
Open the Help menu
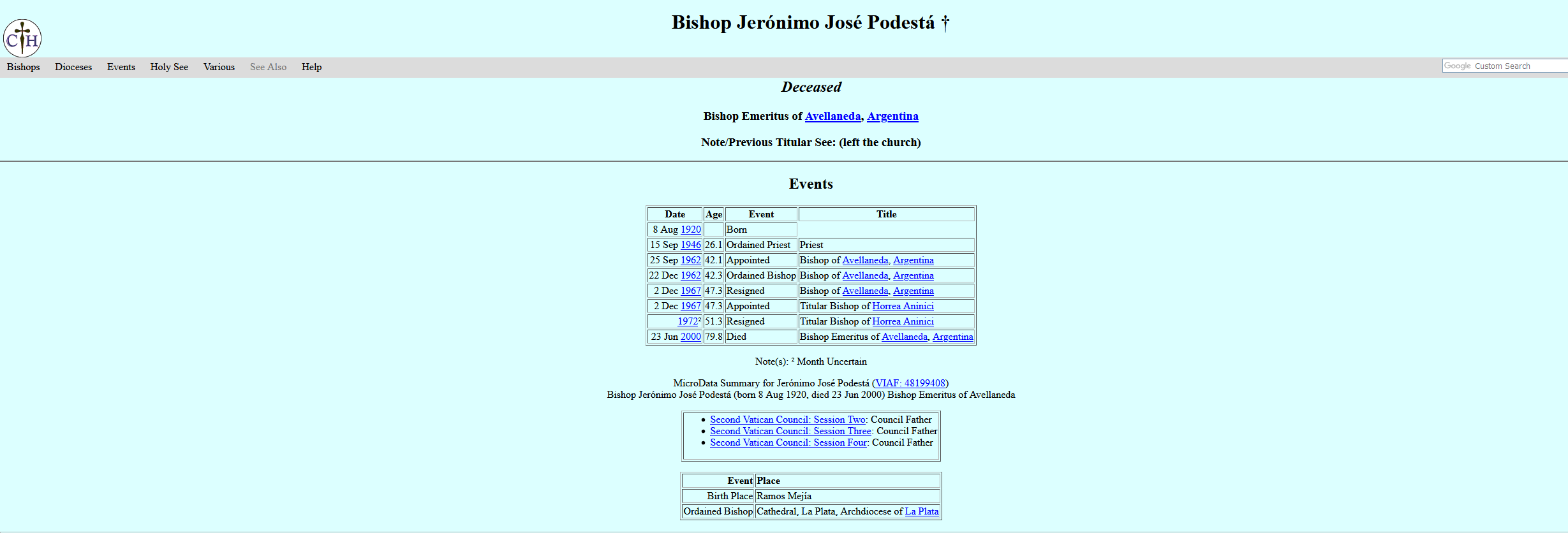(311, 67)
